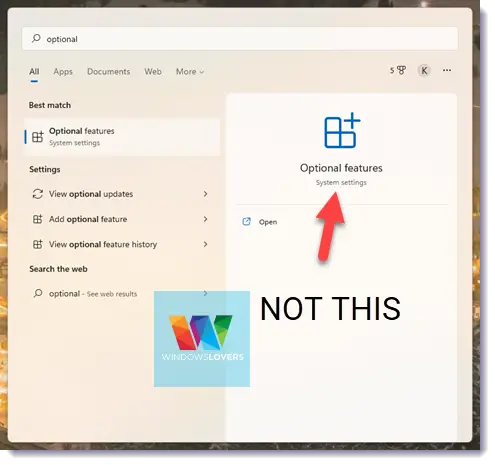The height and width of the screenshot is (465, 495).
Task: Expand the More dropdown filter
Action: pos(190,72)
